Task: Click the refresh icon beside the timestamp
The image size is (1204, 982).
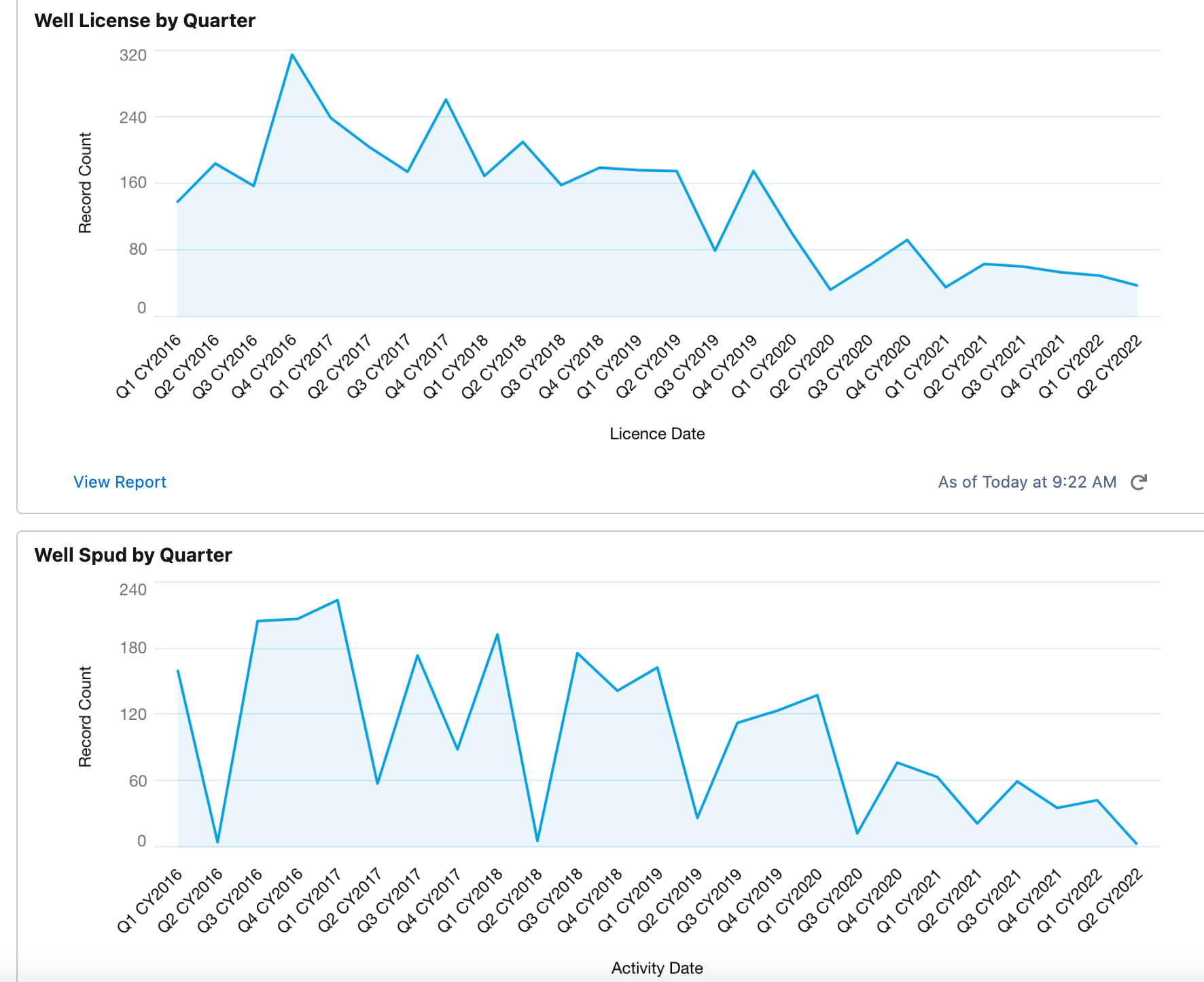Action: (1138, 482)
